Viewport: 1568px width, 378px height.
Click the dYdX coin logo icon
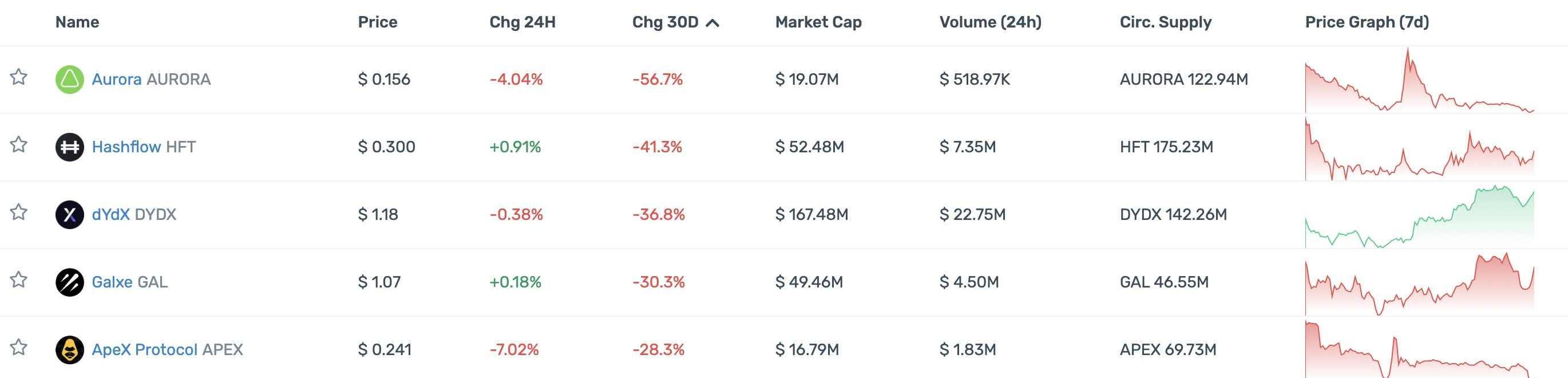pyautogui.click(x=69, y=215)
